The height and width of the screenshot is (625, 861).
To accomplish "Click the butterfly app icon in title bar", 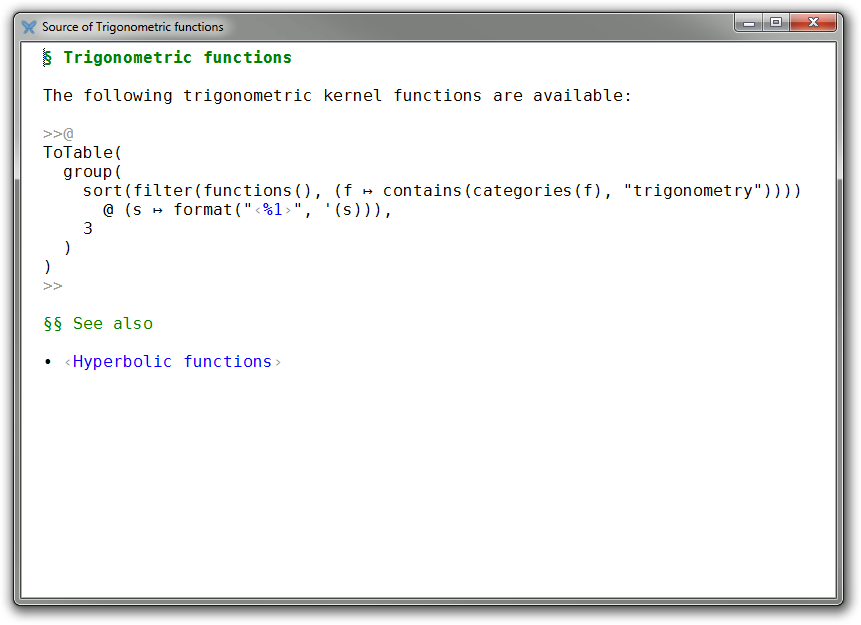I will (29, 27).
